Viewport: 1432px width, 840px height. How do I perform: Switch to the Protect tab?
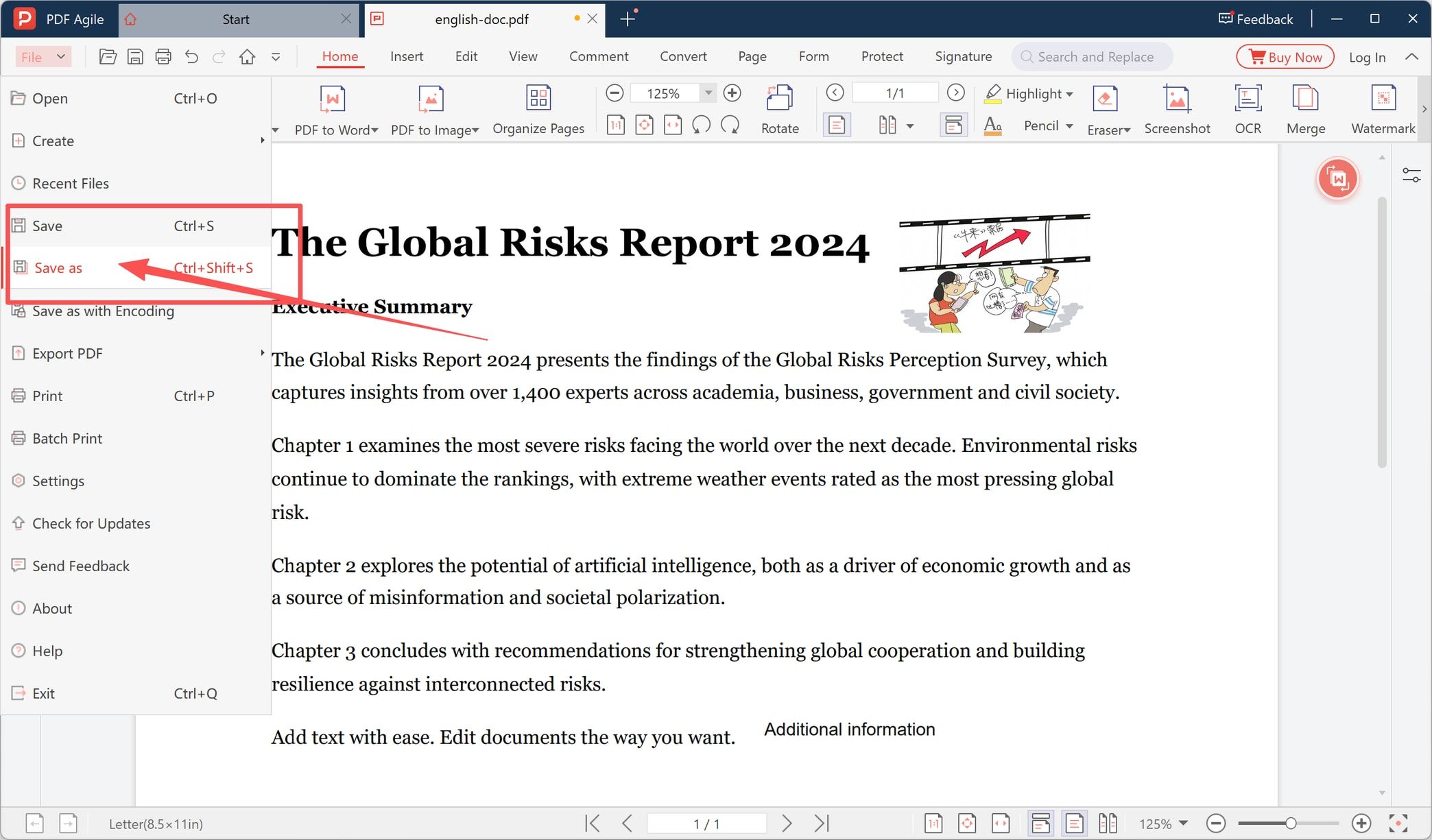click(882, 57)
